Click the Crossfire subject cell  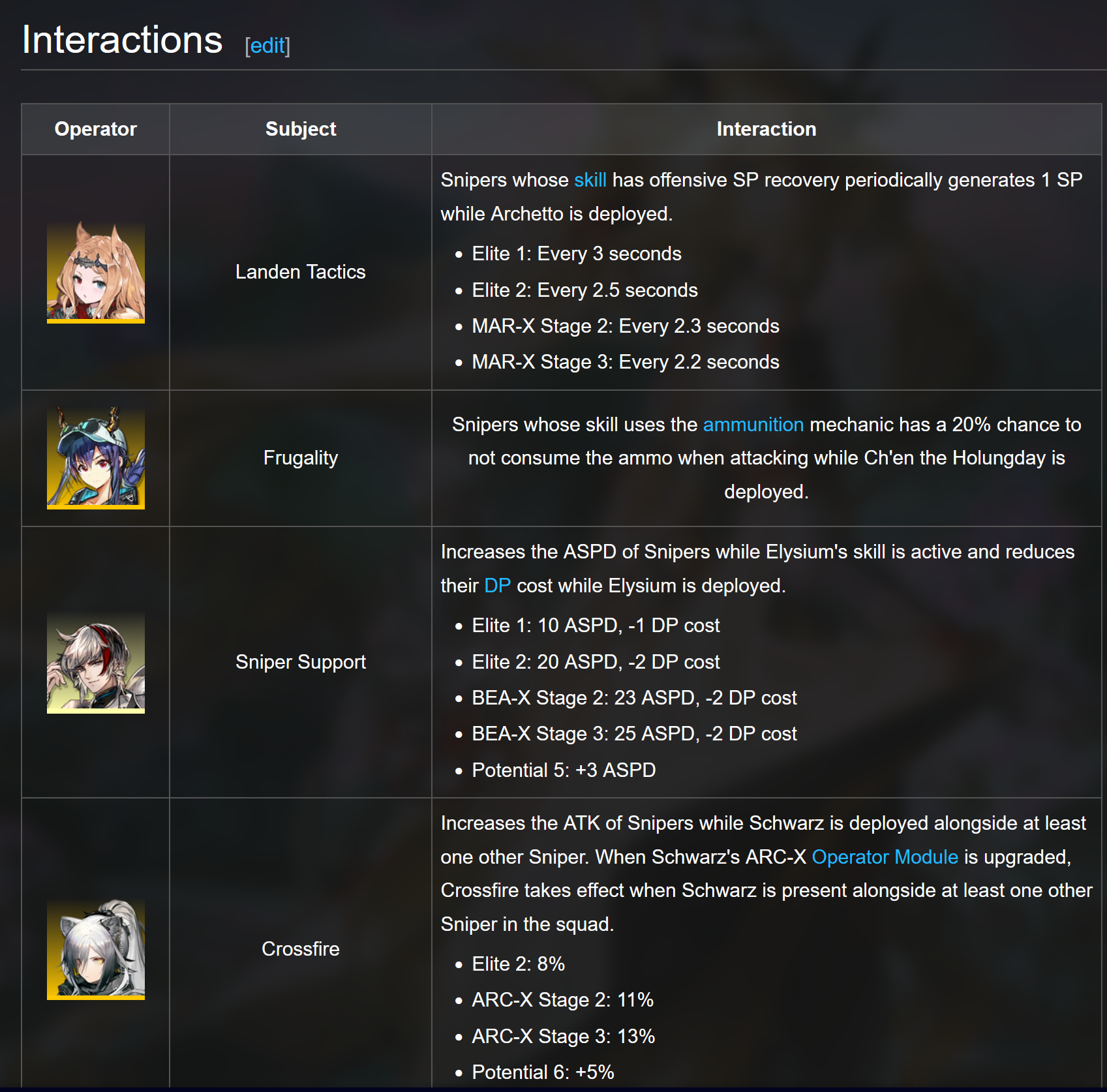coord(301,949)
